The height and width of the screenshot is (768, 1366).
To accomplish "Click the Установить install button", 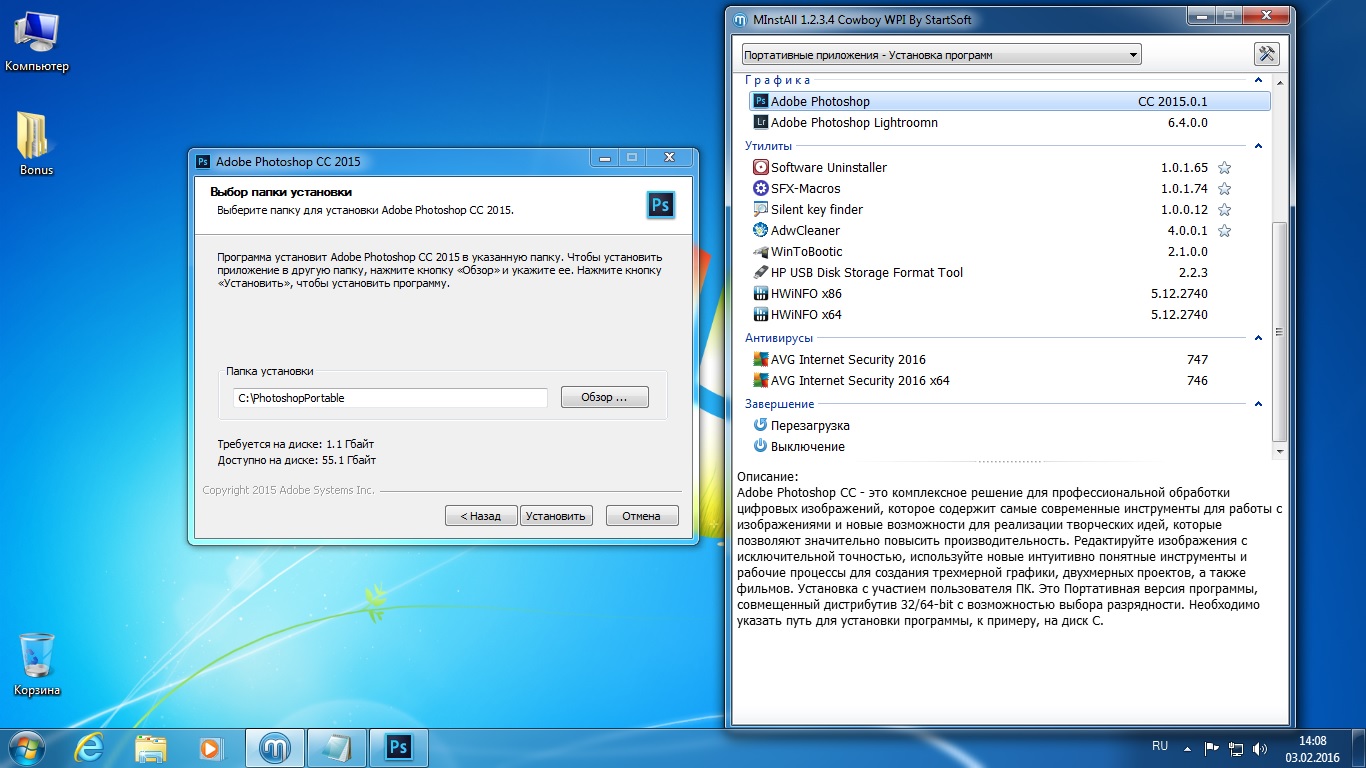I will click(x=555, y=516).
